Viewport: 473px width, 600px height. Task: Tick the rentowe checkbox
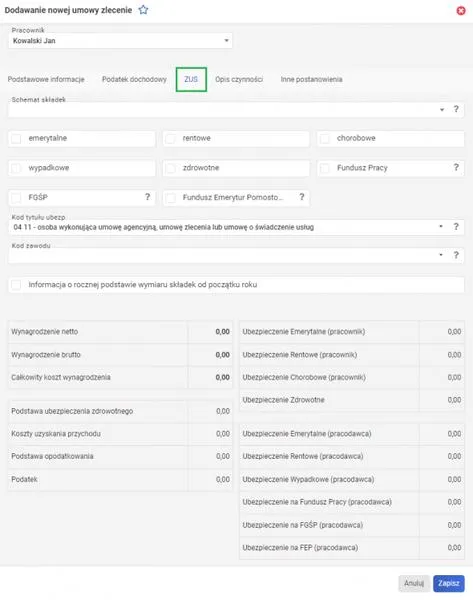pyautogui.click(x=171, y=139)
